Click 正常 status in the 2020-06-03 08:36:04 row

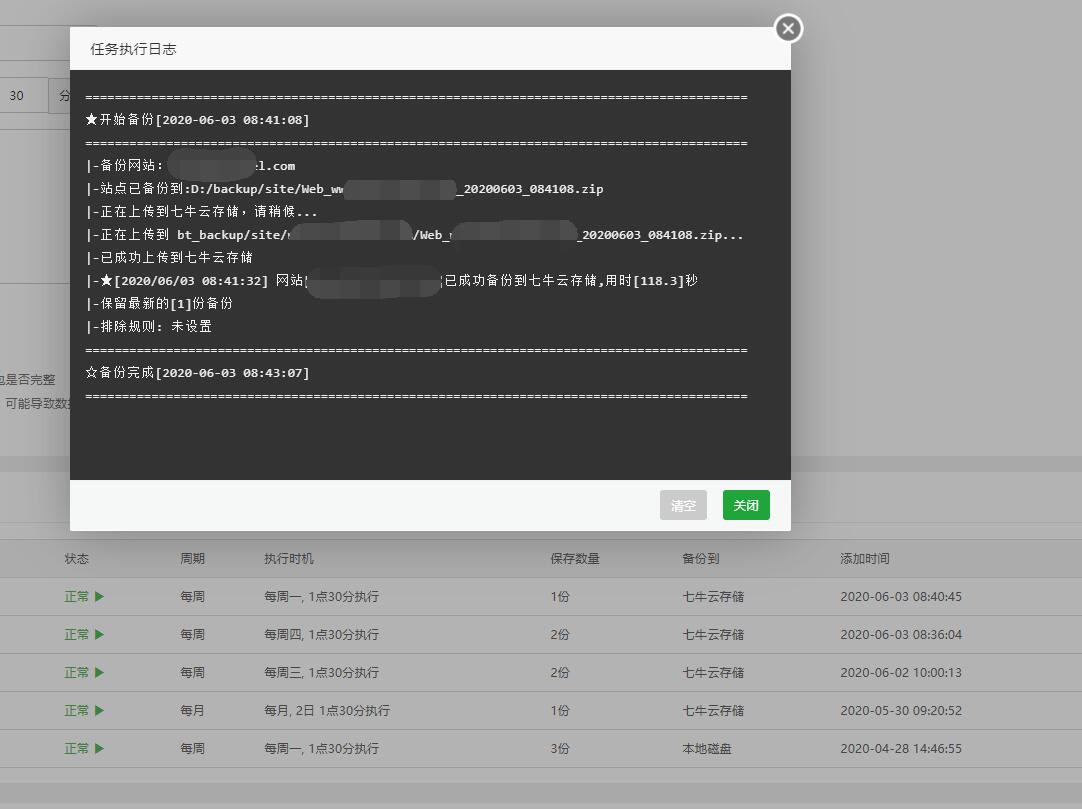(77, 634)
